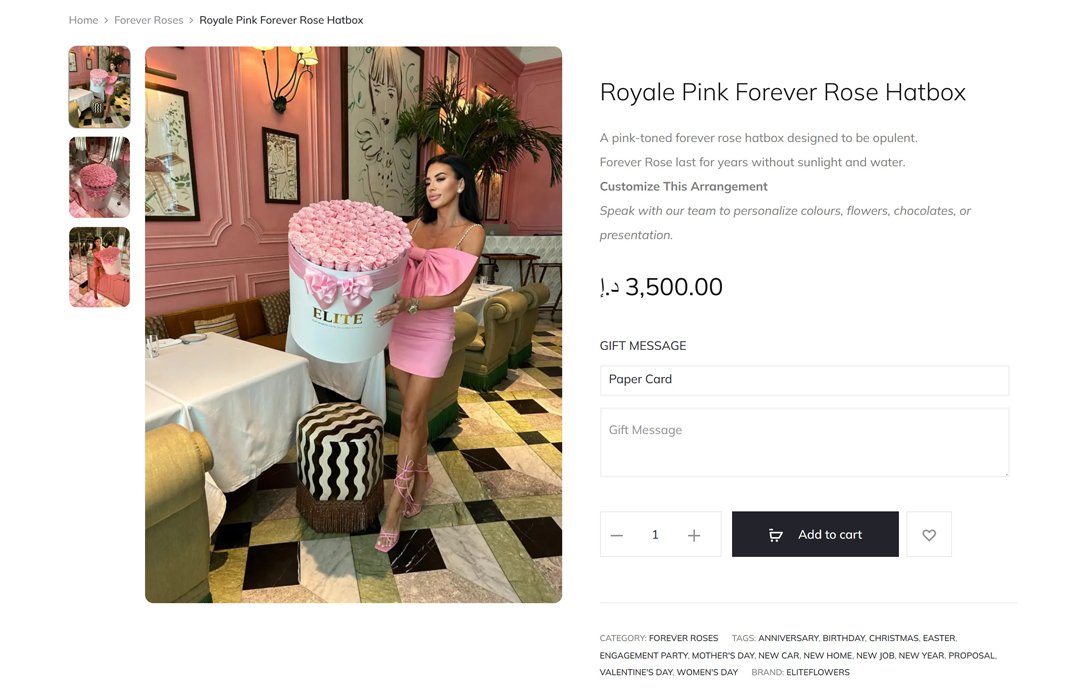Click the quantity number field

pos(655,534)
